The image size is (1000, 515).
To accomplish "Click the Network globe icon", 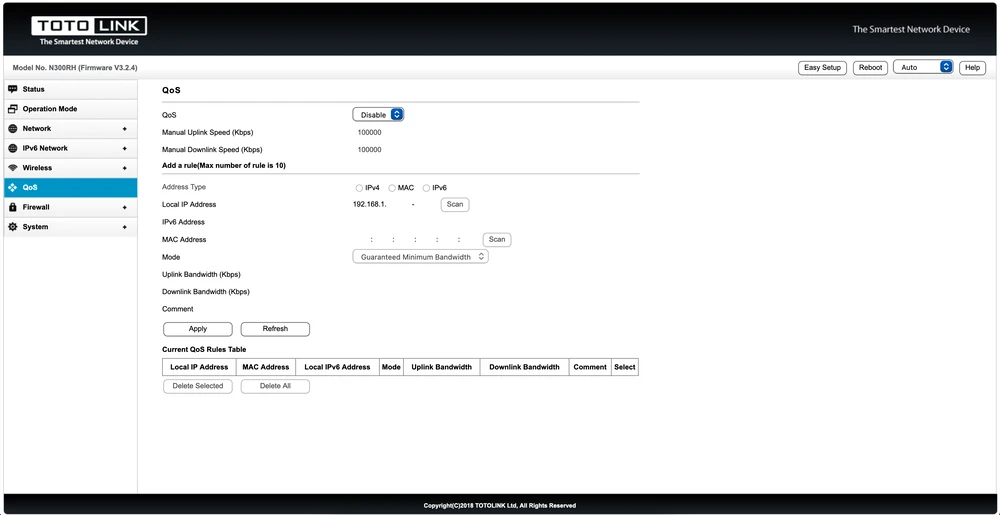I will (x=13, y=129).
